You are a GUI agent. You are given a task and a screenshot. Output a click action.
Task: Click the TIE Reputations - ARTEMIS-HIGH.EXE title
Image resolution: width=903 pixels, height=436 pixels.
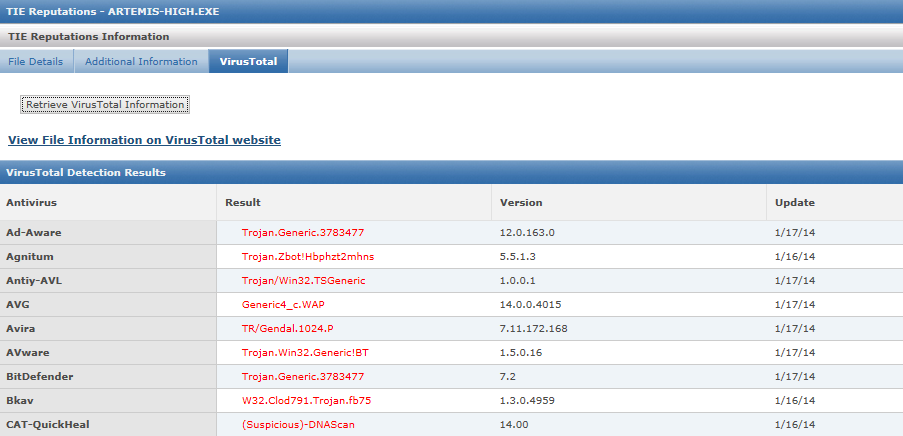[112, 11]
